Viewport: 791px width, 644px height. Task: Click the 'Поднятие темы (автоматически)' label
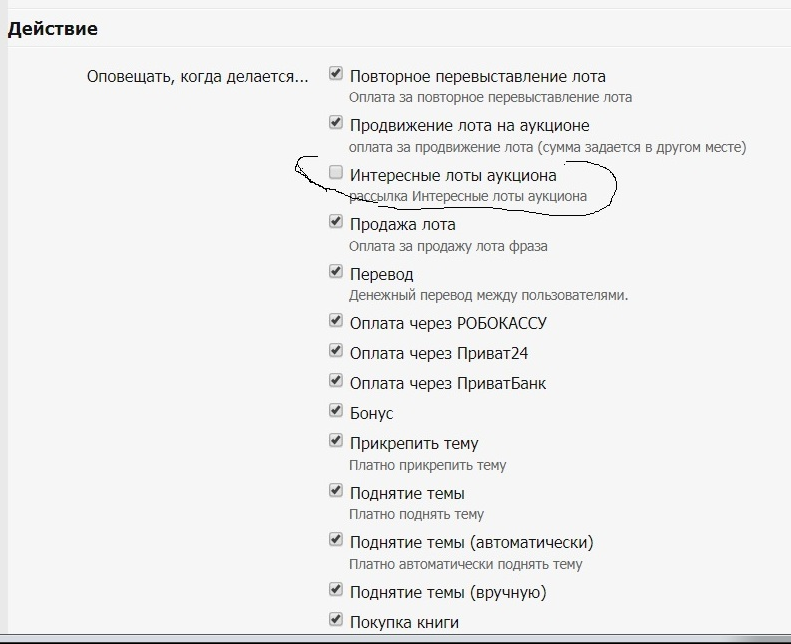[472, 543]
